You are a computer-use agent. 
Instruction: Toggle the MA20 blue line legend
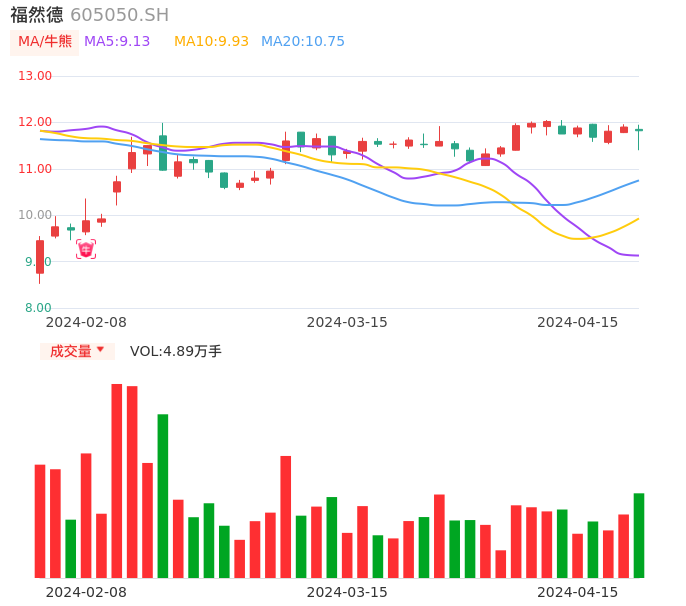(x=302, y=42)
